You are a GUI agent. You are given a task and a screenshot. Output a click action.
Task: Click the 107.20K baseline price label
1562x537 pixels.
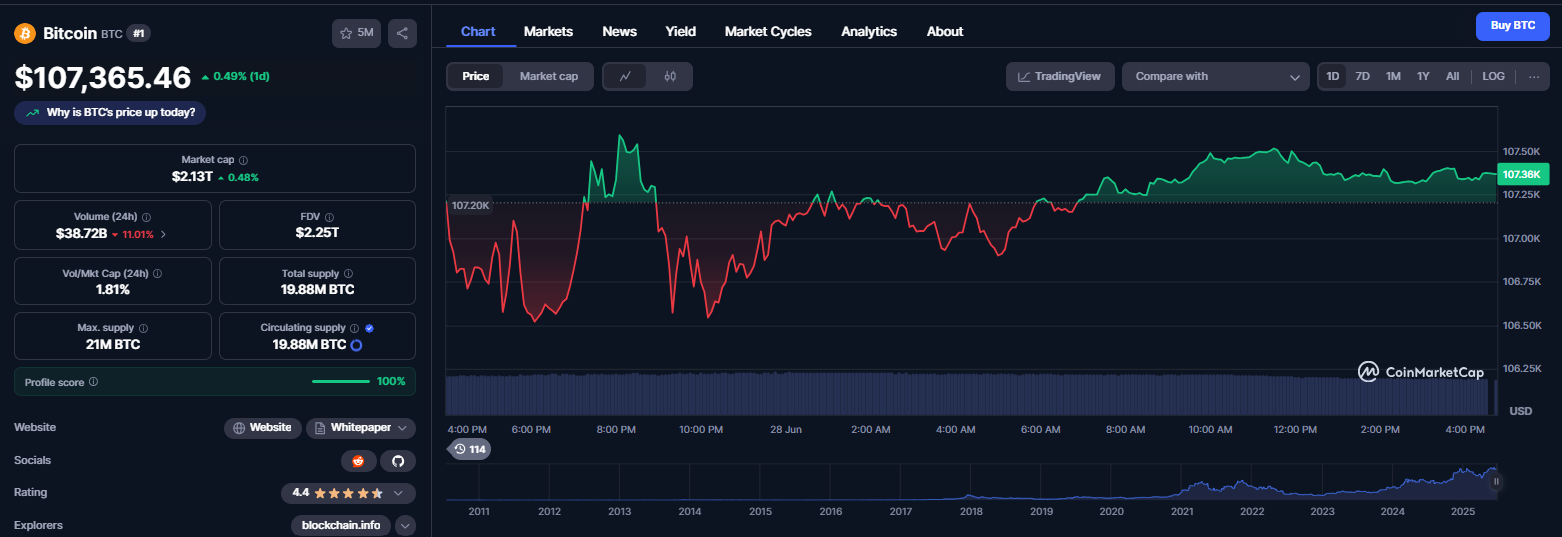(x=470, y=205)
